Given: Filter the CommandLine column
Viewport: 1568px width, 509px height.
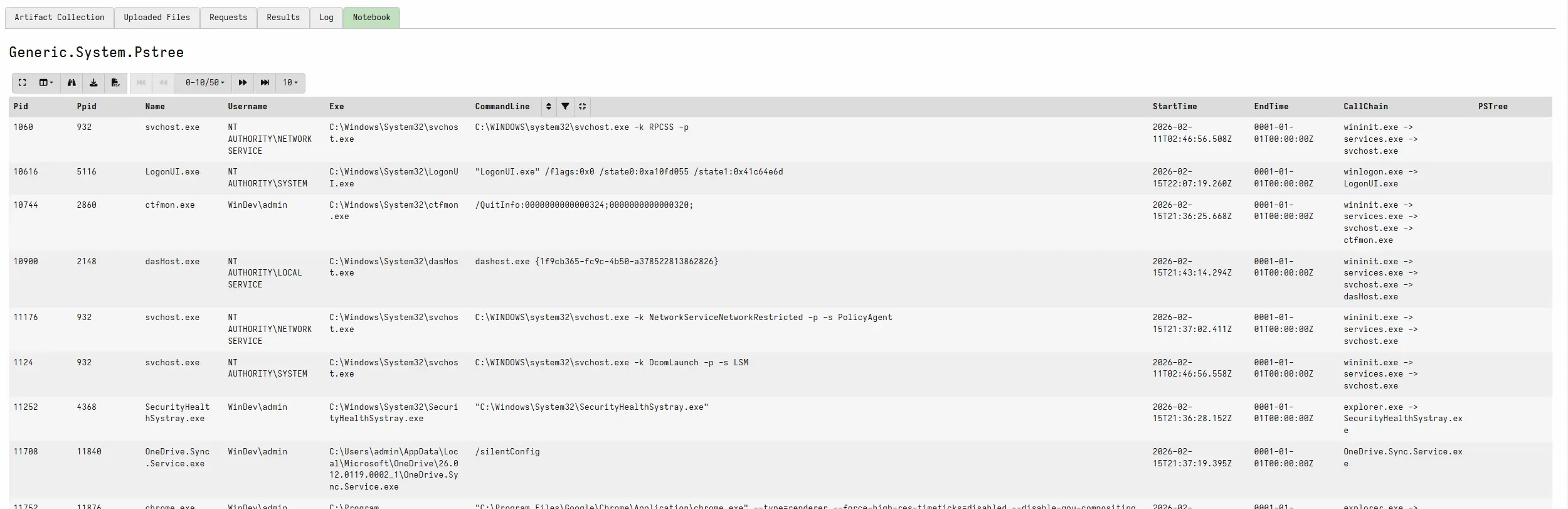Looking at the screenshot, I should (565, 107).
